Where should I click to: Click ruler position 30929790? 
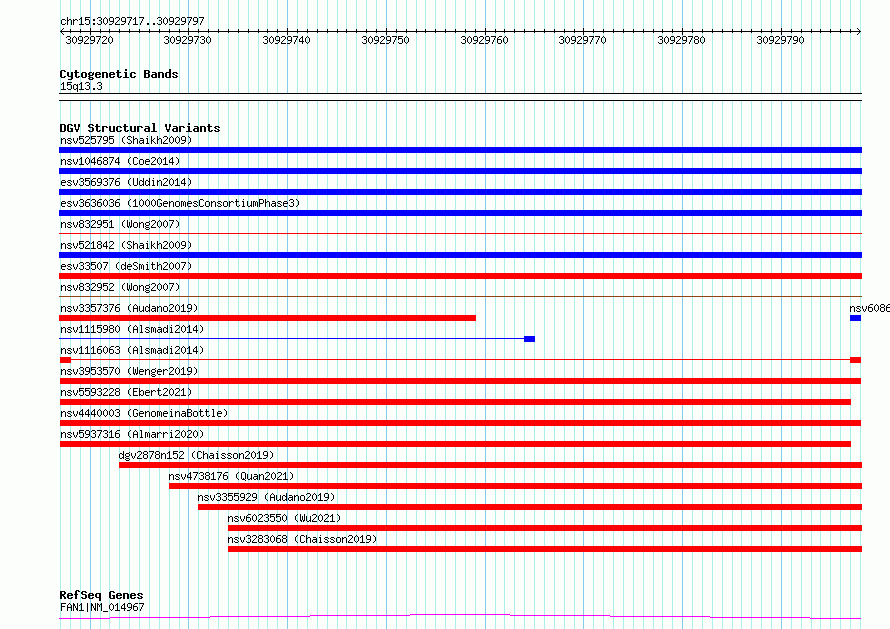click(780, 40)
